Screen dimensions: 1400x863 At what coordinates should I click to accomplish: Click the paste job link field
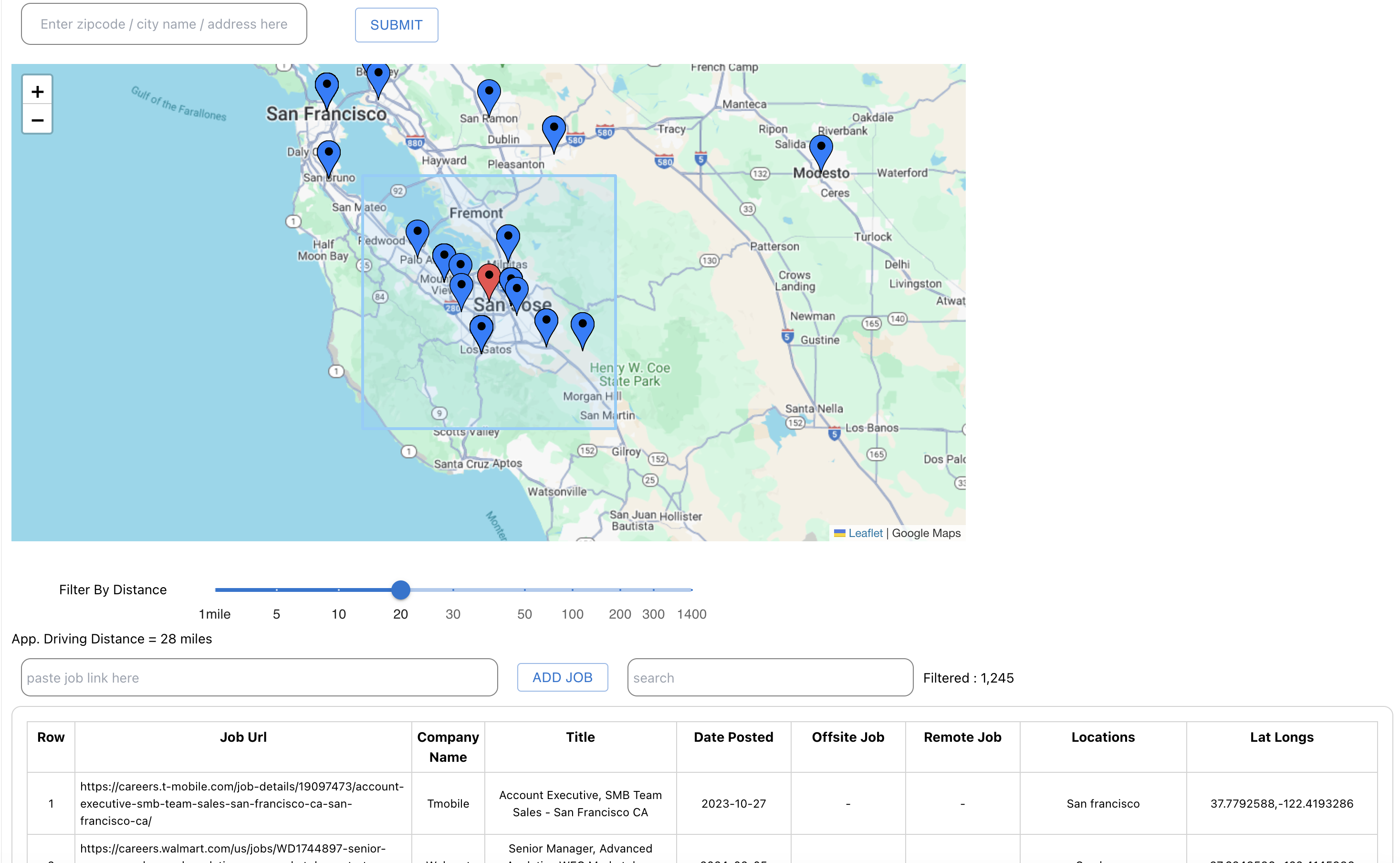pyautogui.click(x=259, y=677)
